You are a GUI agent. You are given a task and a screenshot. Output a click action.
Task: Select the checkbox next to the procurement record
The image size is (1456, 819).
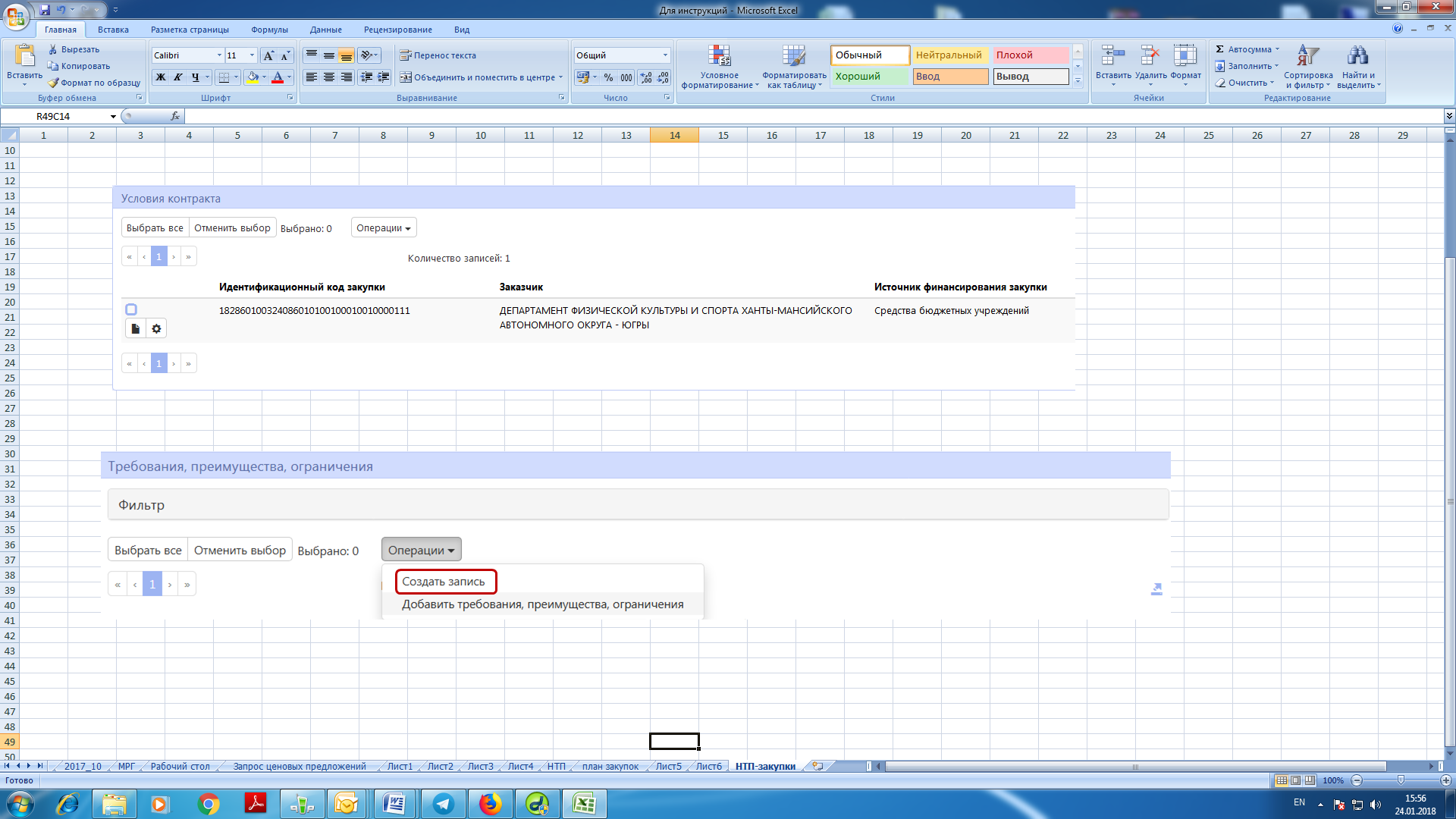[130, 309]
